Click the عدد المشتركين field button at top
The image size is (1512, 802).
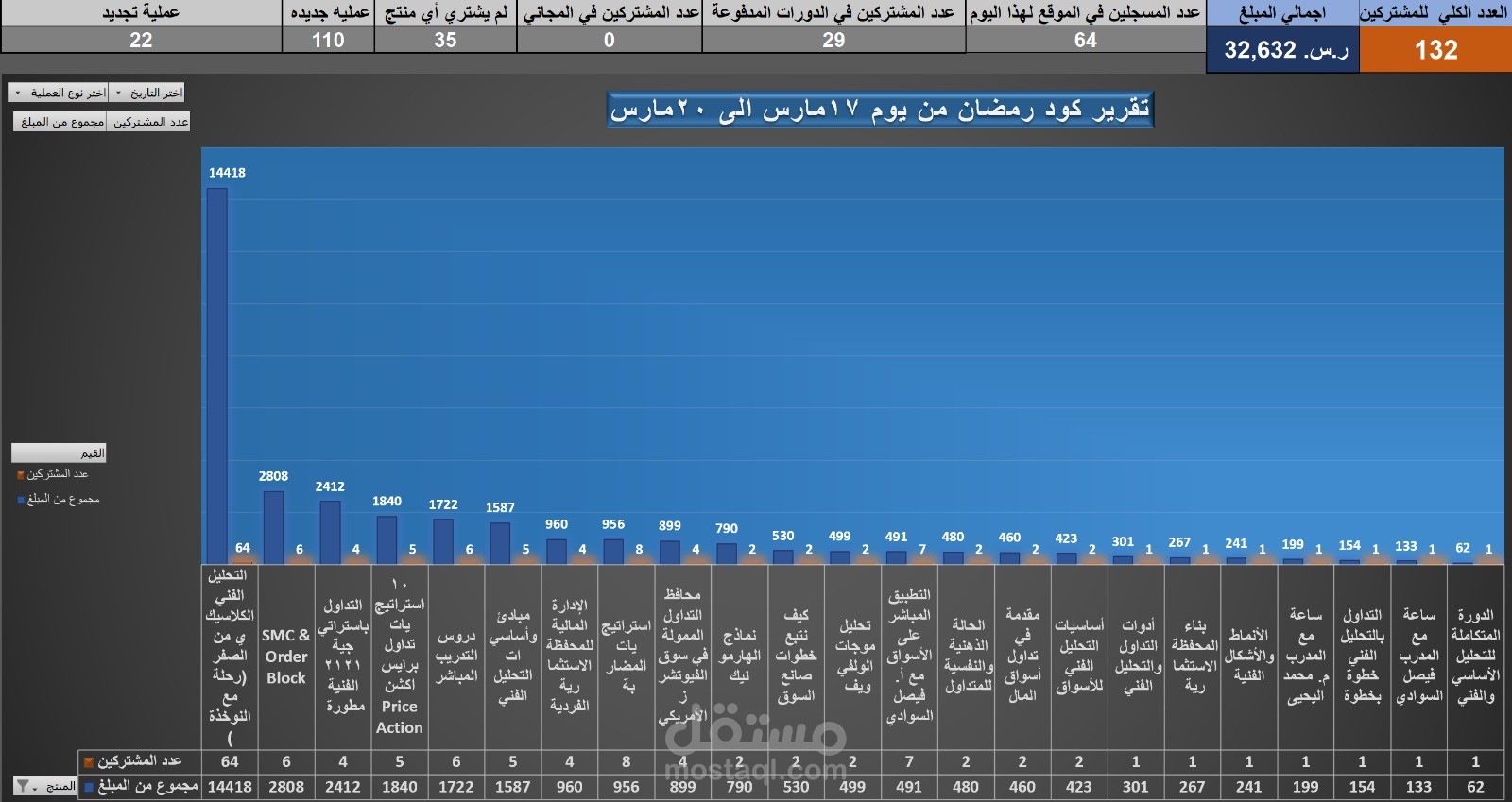point(149,122)
